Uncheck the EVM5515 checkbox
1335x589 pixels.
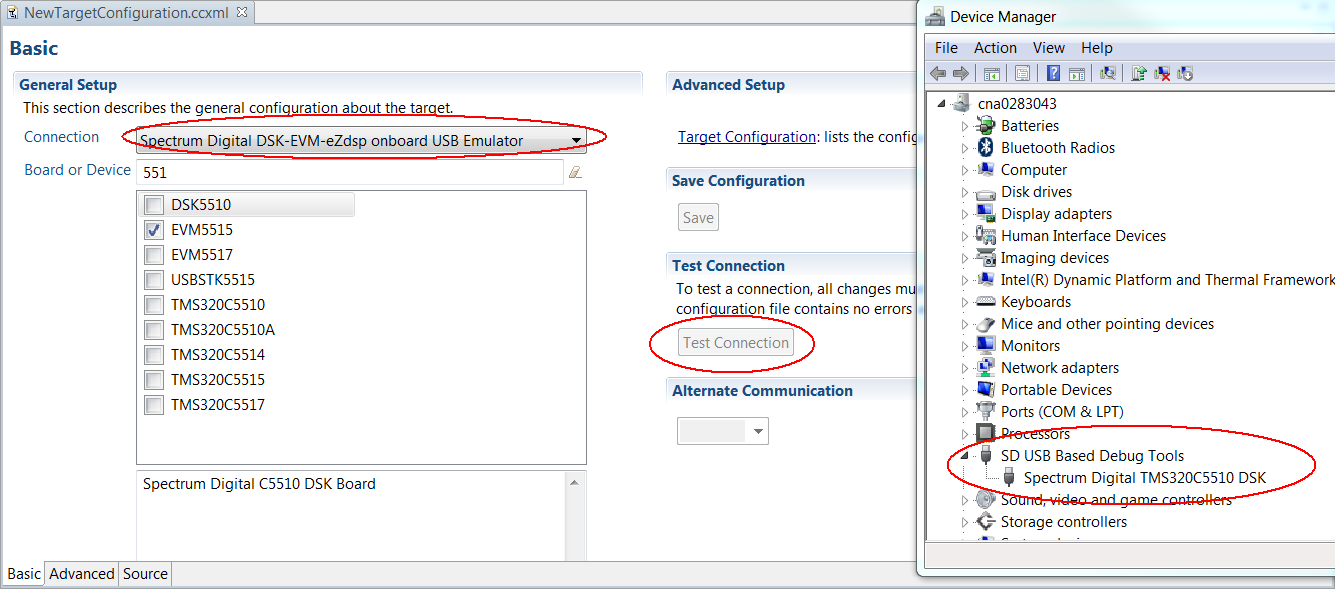pyautogui.click(x=153, y=230)
